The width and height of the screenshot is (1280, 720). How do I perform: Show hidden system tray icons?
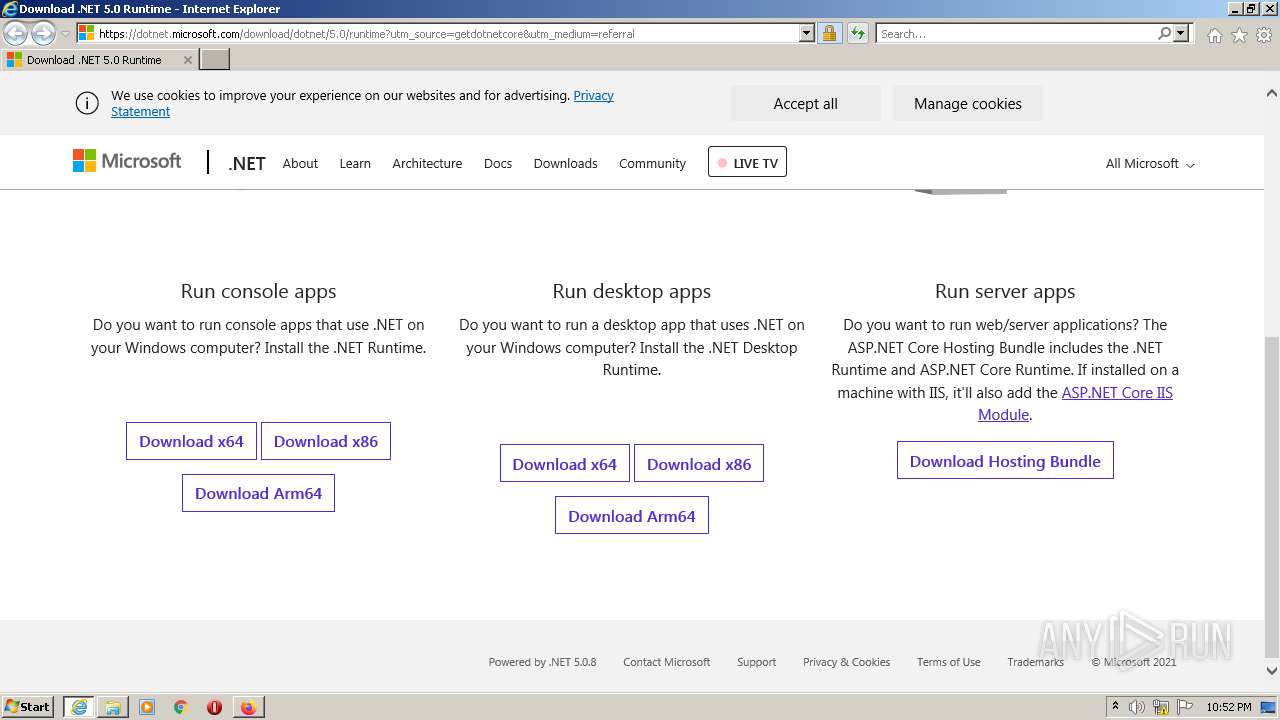1115,707
